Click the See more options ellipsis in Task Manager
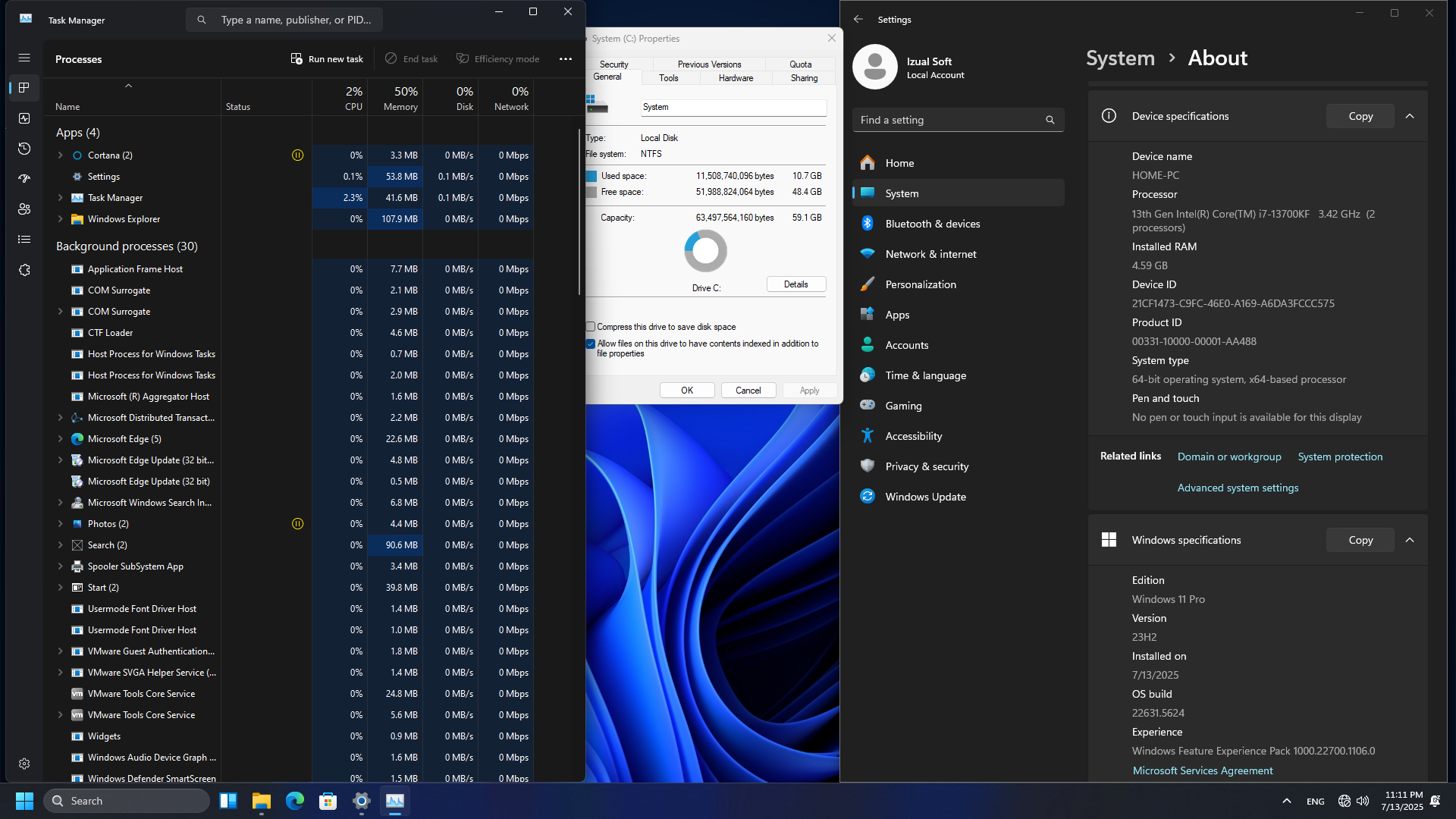The image size is (1456, 819). [566, 59]
